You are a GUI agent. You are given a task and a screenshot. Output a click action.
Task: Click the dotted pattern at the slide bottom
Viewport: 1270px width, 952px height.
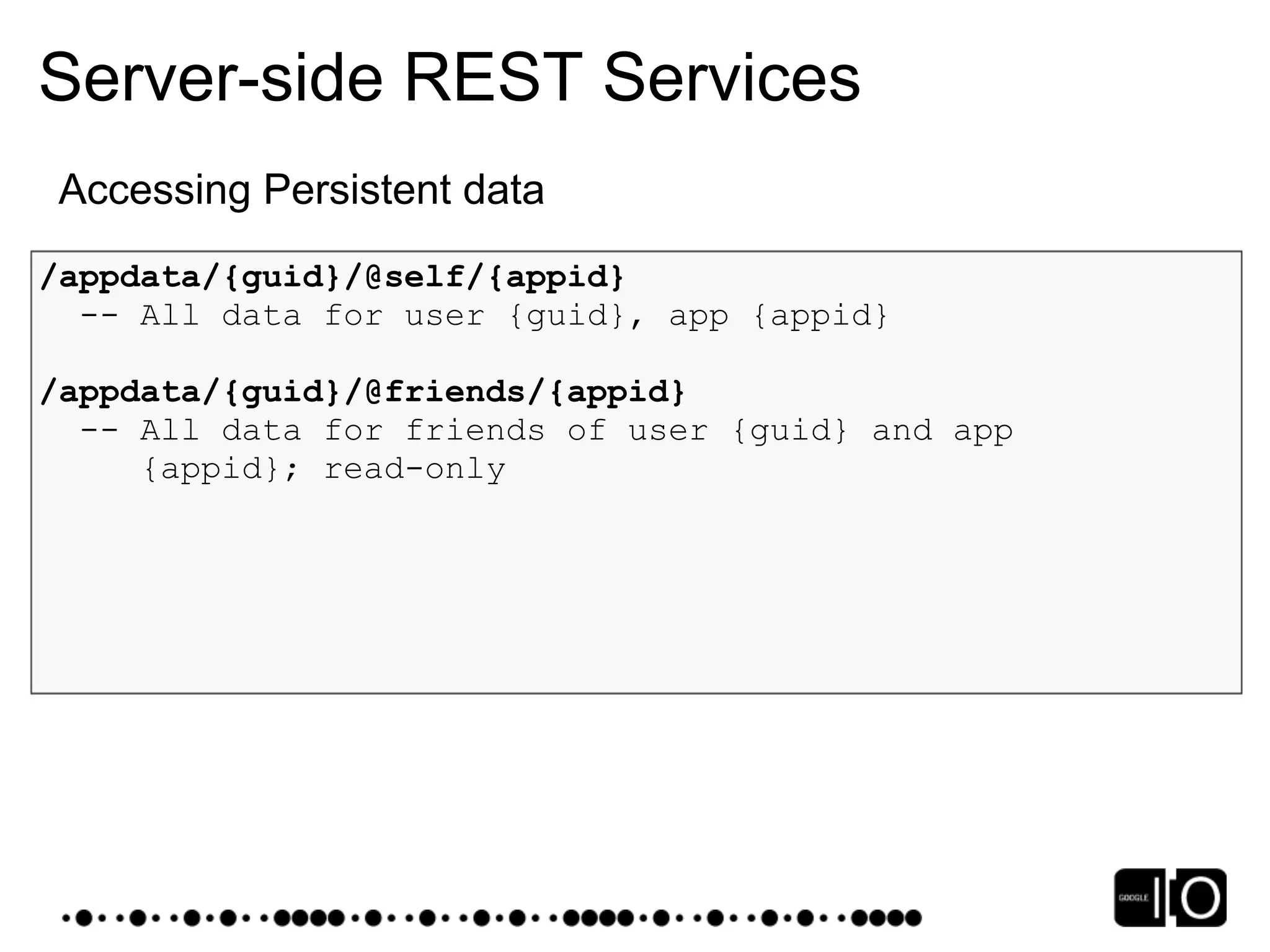(x=491, y=917)
